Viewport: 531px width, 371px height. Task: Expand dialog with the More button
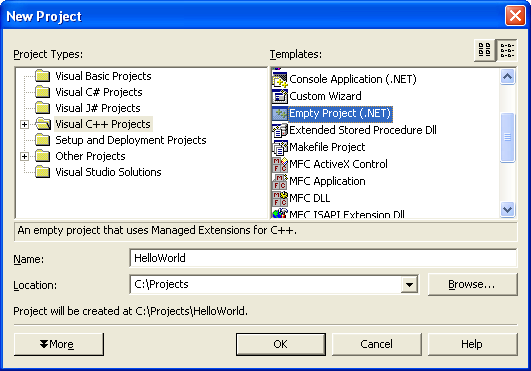point(59,344)
